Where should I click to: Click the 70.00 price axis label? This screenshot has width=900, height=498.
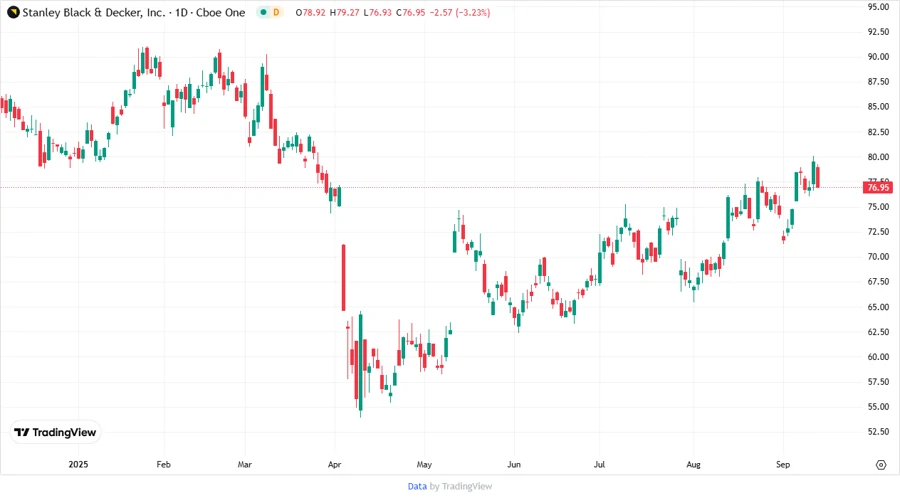878,256
